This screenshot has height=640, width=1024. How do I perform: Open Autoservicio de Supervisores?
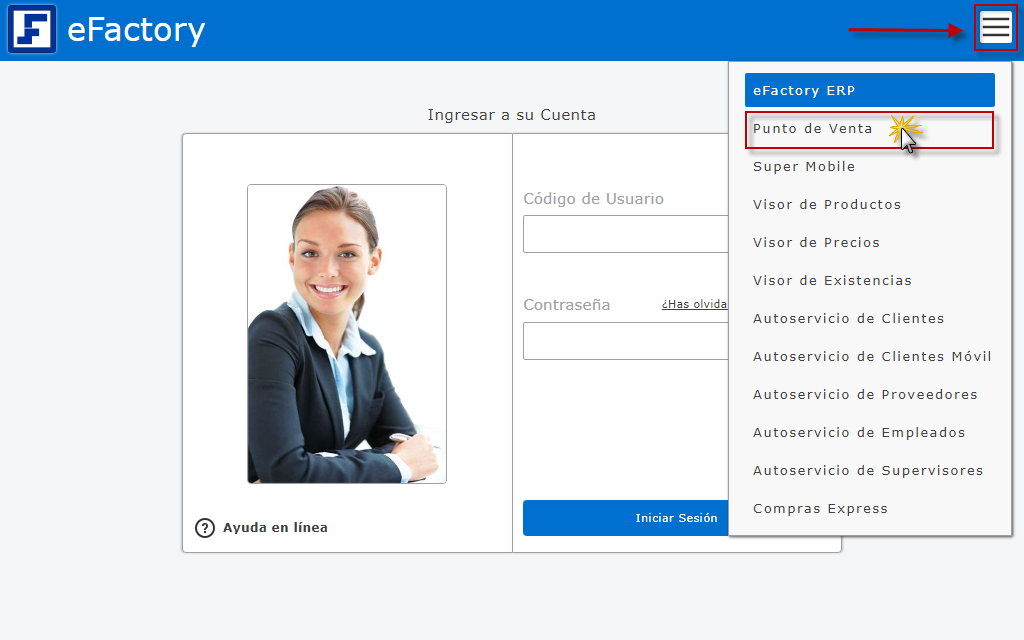tap(869, 470)
